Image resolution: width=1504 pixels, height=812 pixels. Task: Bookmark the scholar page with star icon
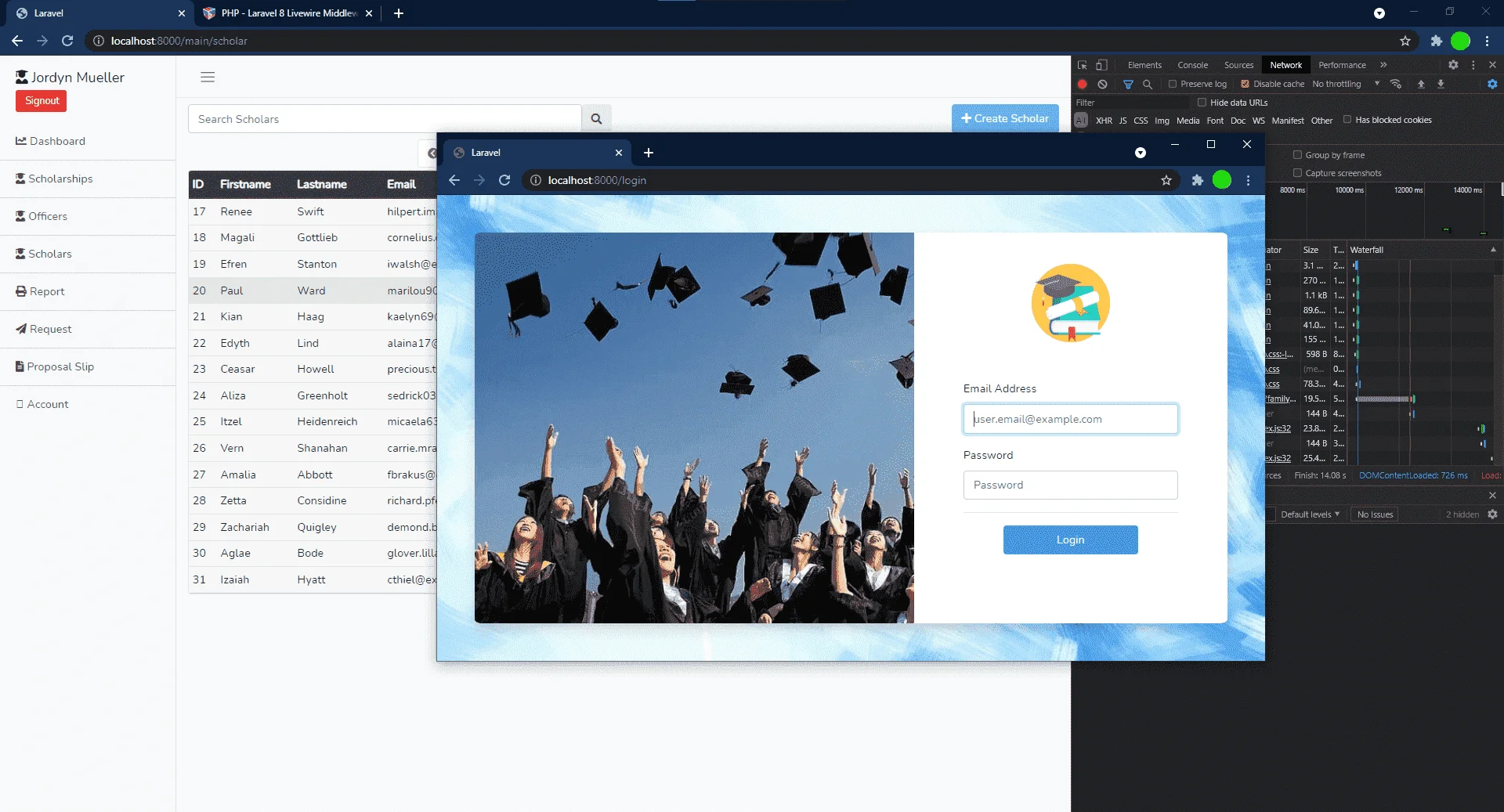[1405, 41]
